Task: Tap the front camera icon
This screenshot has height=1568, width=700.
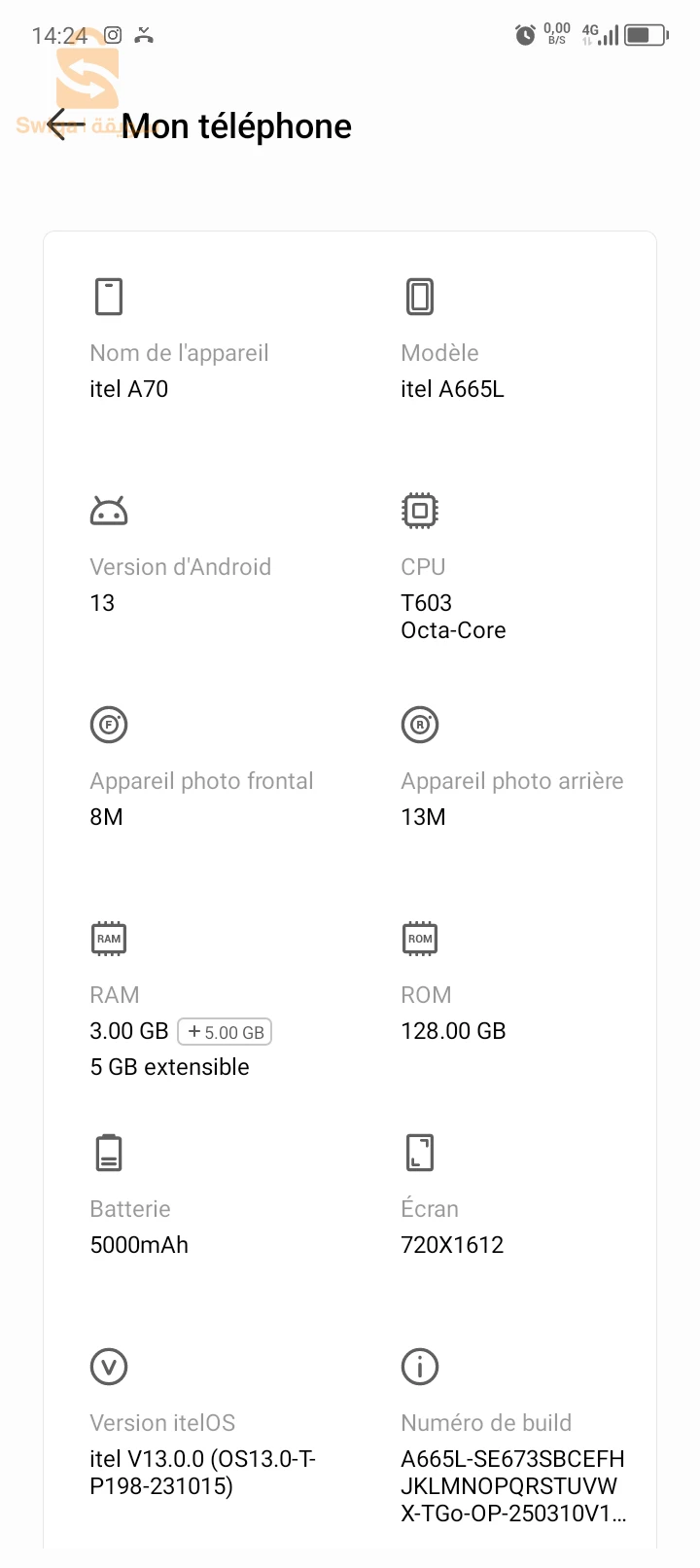Action: [x=109, y=725]
